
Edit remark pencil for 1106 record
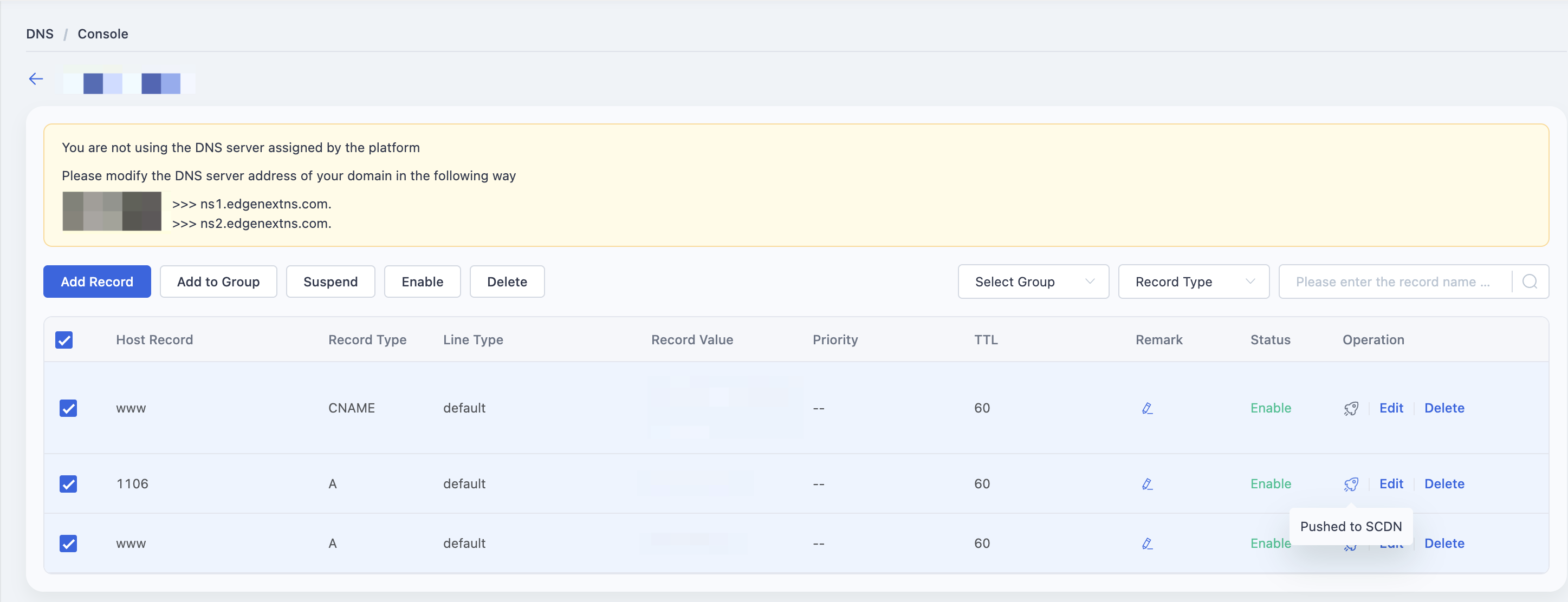click(1148, 484)
